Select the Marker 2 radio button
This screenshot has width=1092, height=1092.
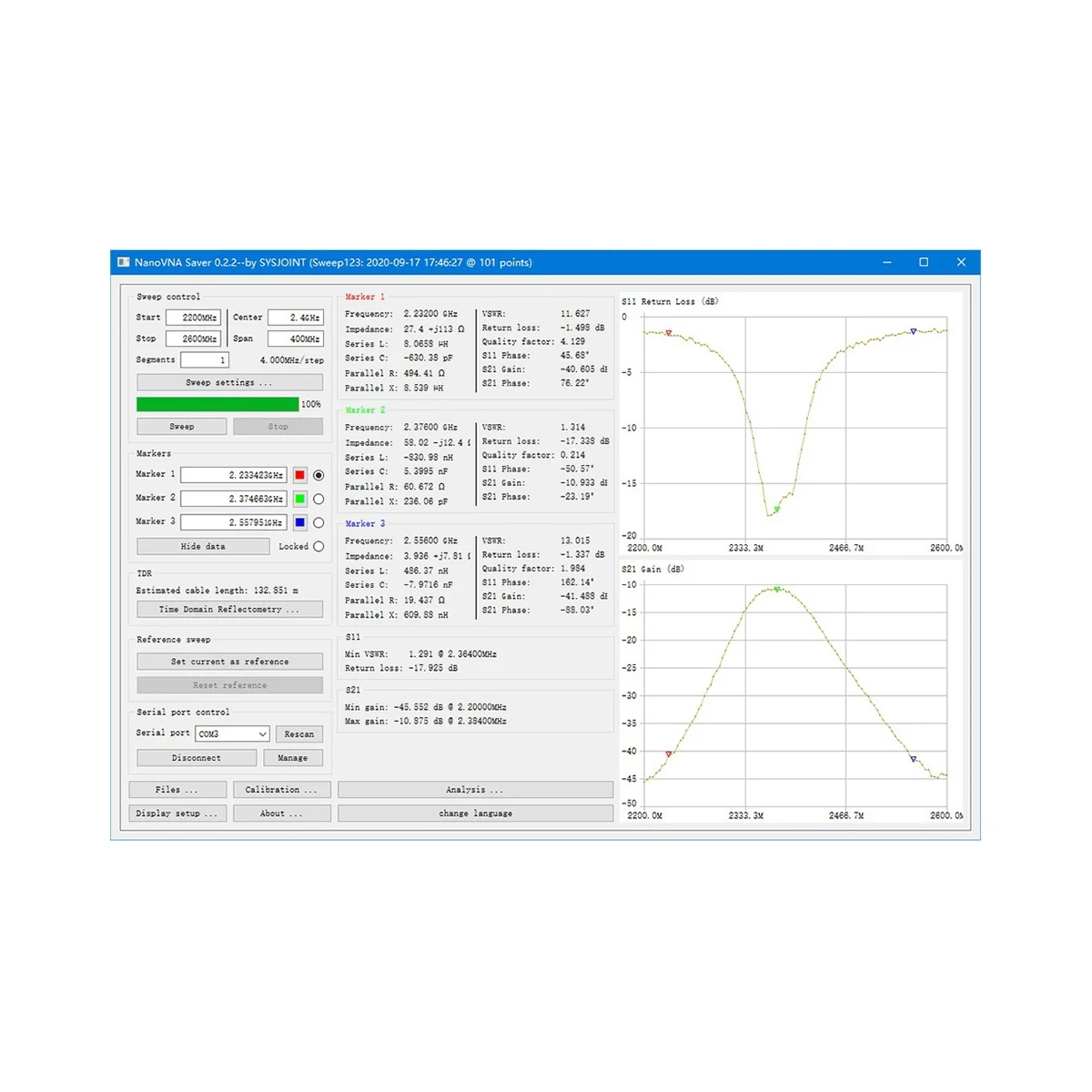point(318,499)
